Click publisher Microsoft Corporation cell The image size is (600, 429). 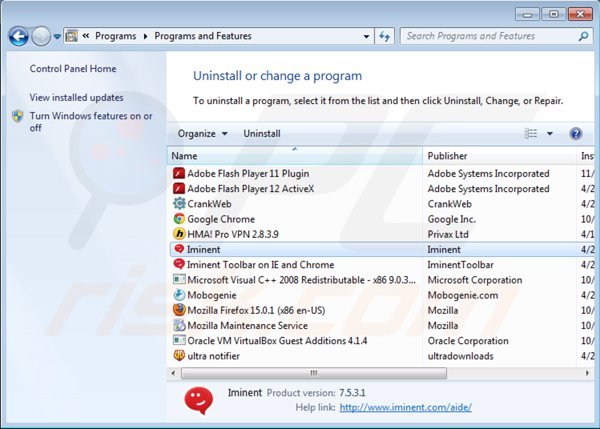[474, 280]
